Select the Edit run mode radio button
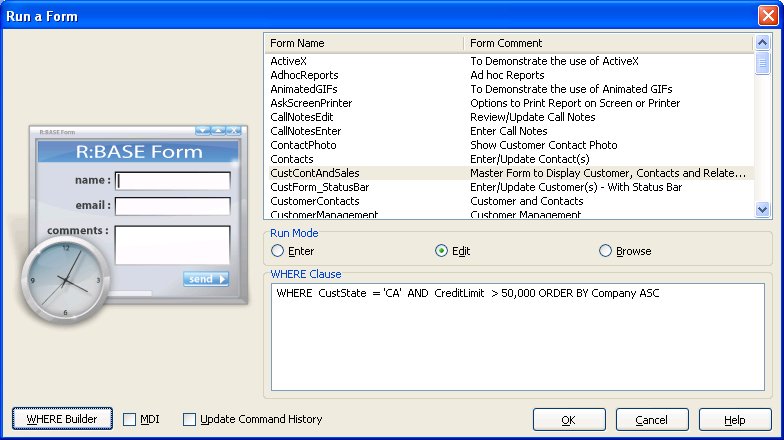Viewport: 784px width, 440px height. point(442,251)
